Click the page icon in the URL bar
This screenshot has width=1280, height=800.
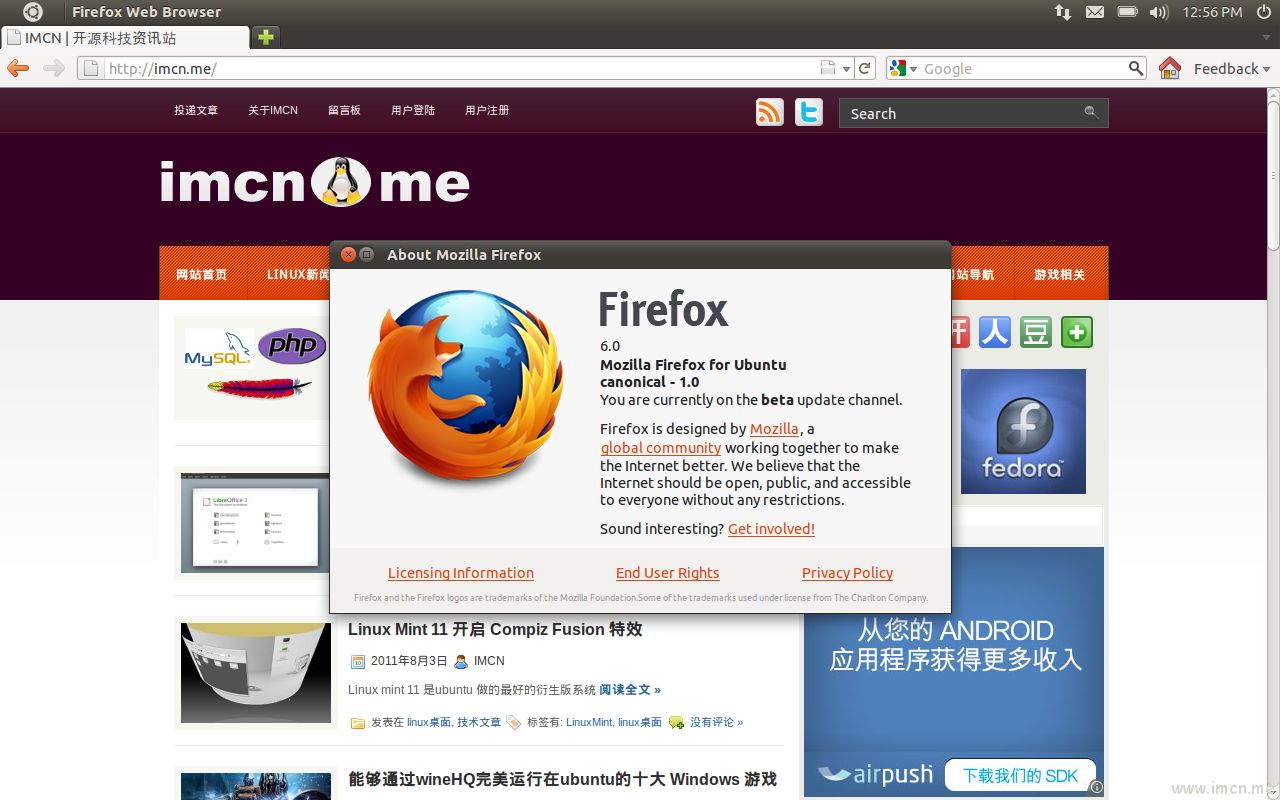click(x=91, y=68)
